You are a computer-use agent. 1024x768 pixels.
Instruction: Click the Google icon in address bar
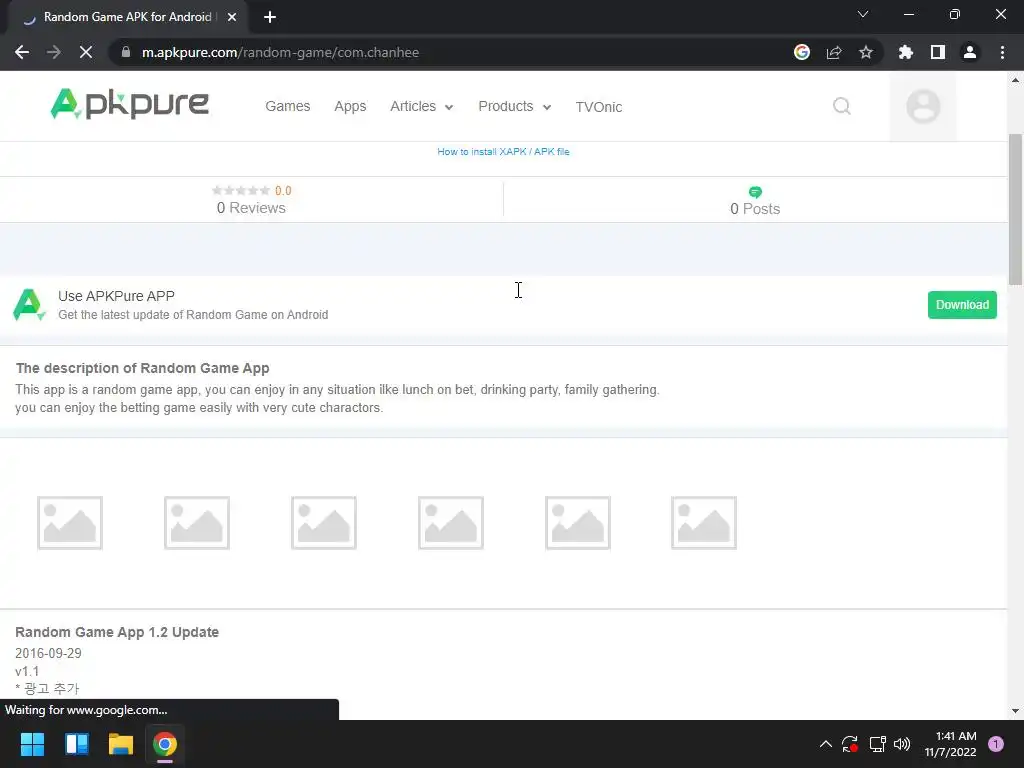(802, 52)
